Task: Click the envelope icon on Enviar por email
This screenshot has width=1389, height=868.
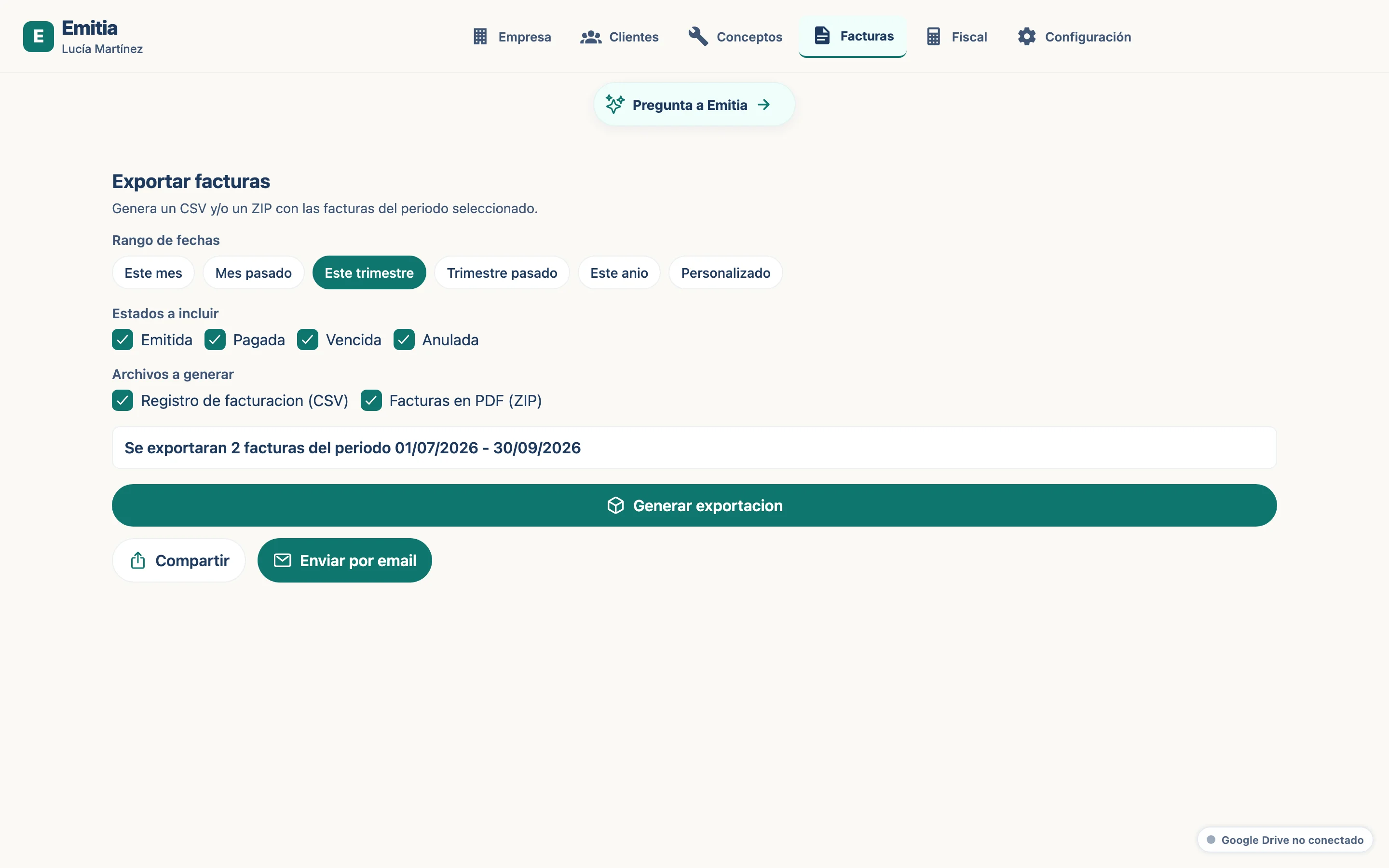Action: click(283, 560)
